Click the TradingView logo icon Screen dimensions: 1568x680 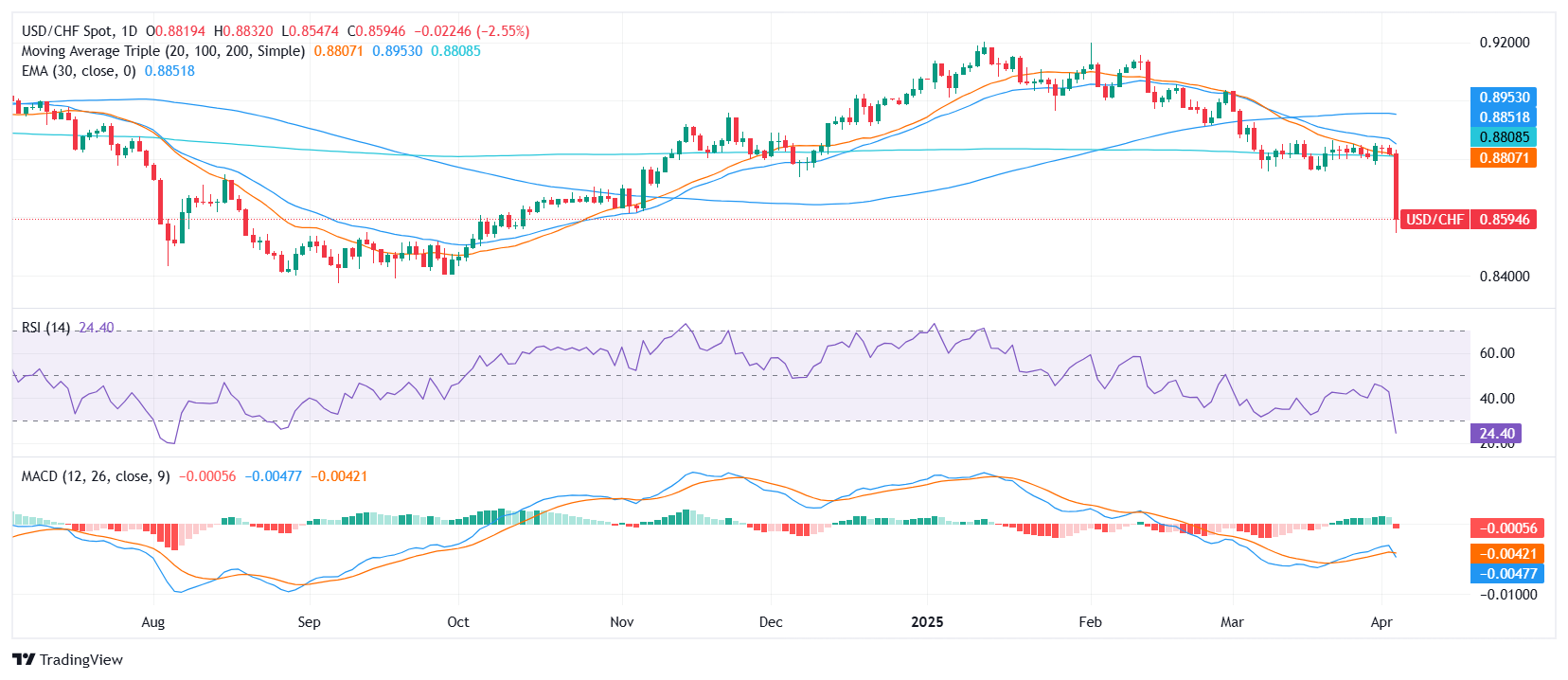tap(24, 659)
